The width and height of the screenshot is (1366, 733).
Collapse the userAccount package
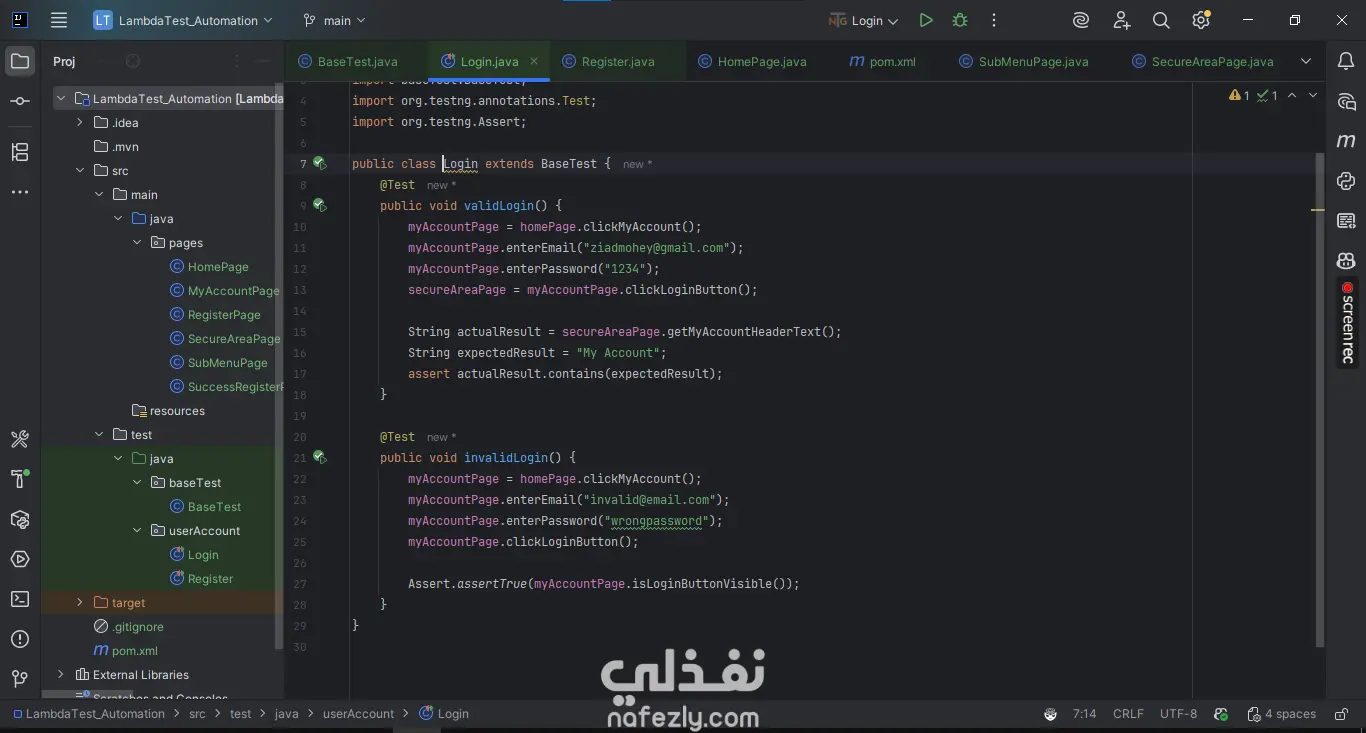click(x=137, y=531)
